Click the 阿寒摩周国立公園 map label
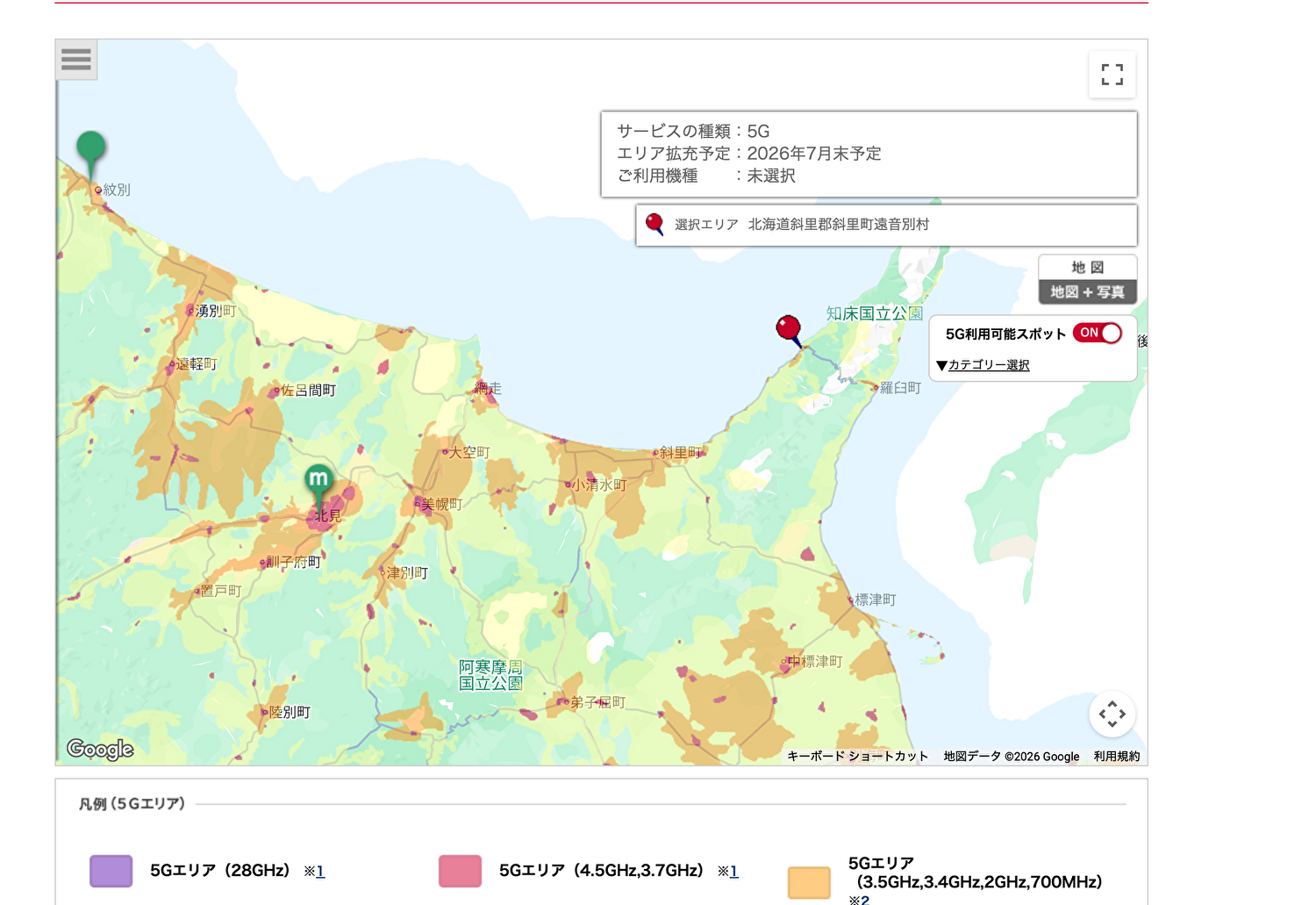 (490, 675)
